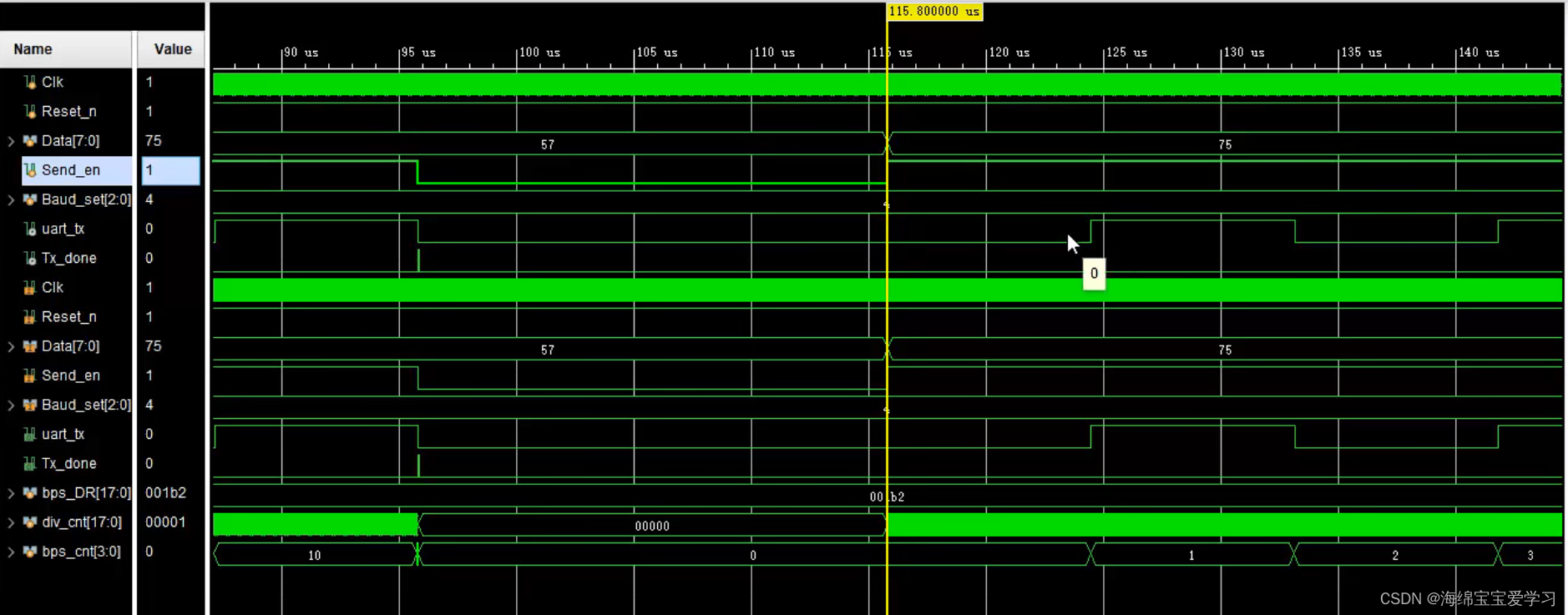Viewport: 1568px width, 615px height.
Task: Click the bps_DR[17:0] bus icon
Action: pyautogui.click(x=30, y=493)
